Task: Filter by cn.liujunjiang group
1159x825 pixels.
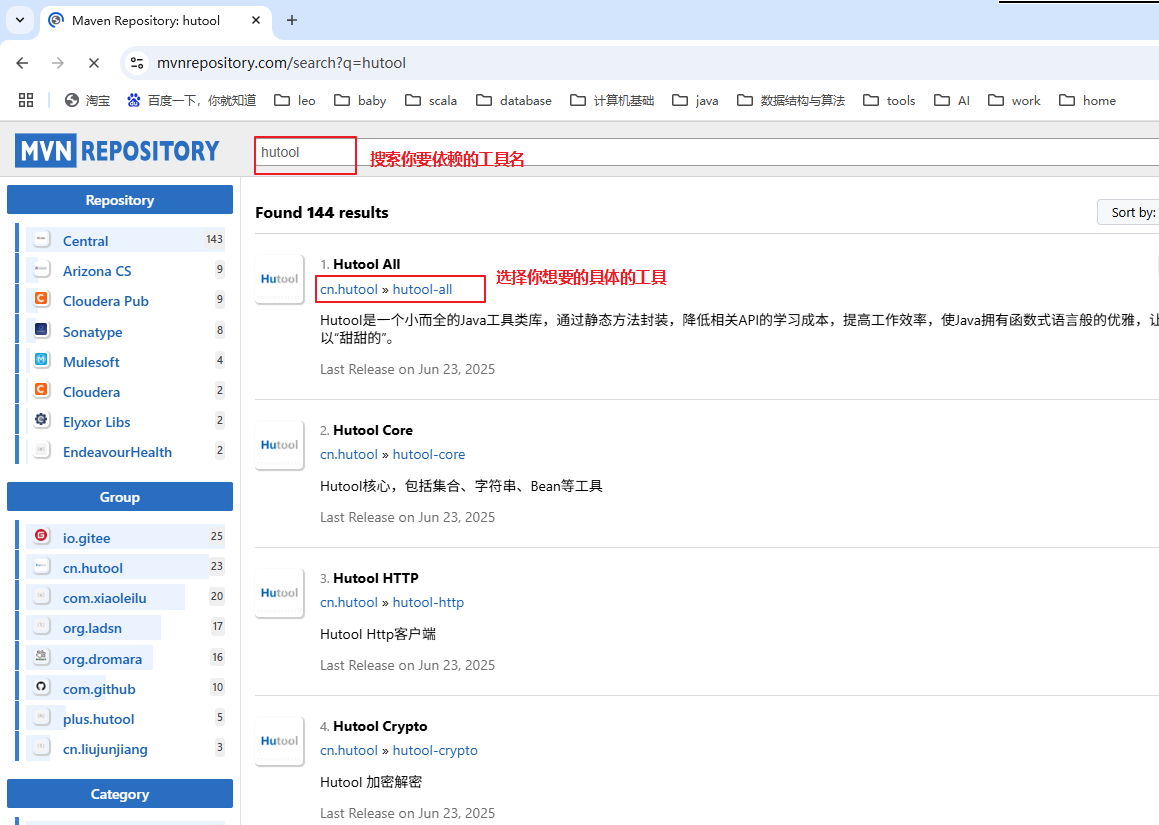Action: coord(105,750)
